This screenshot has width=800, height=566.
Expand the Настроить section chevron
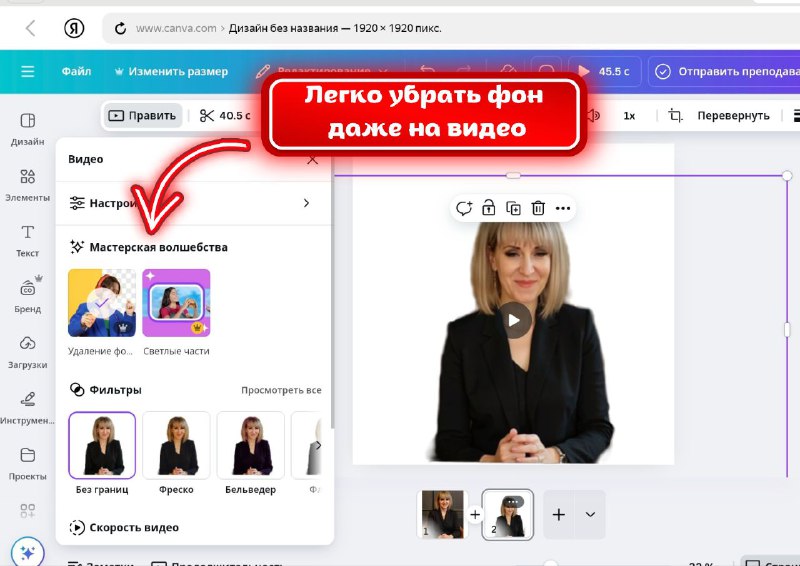tap(306, 203)
